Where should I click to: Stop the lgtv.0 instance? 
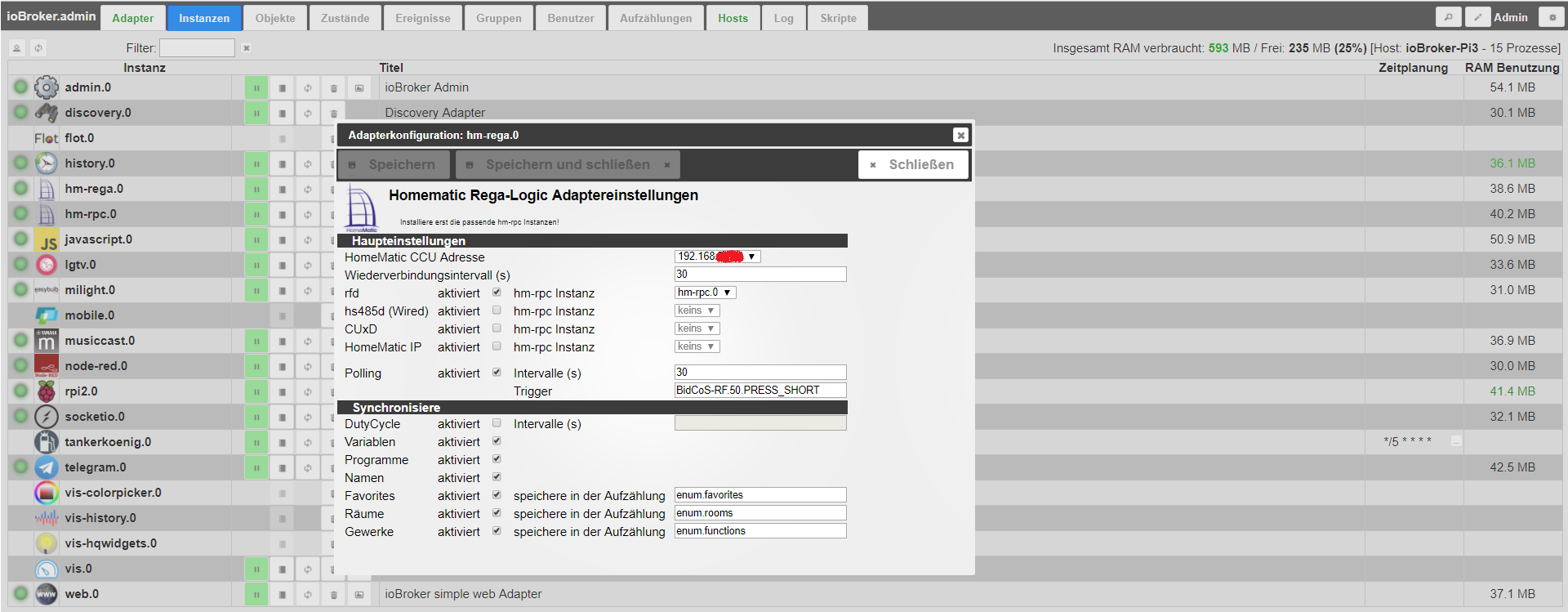click(x=282, y=266)
